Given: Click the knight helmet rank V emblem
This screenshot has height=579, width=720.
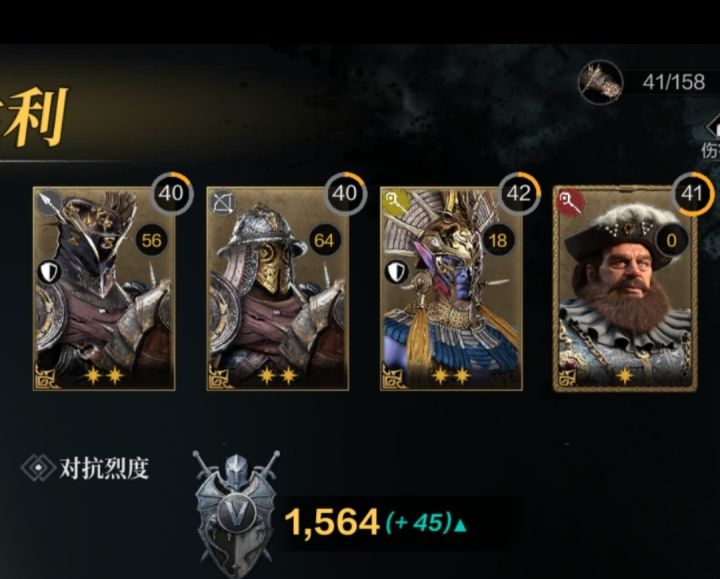Looking at the screenshot, I should click(x=236, y=511).
